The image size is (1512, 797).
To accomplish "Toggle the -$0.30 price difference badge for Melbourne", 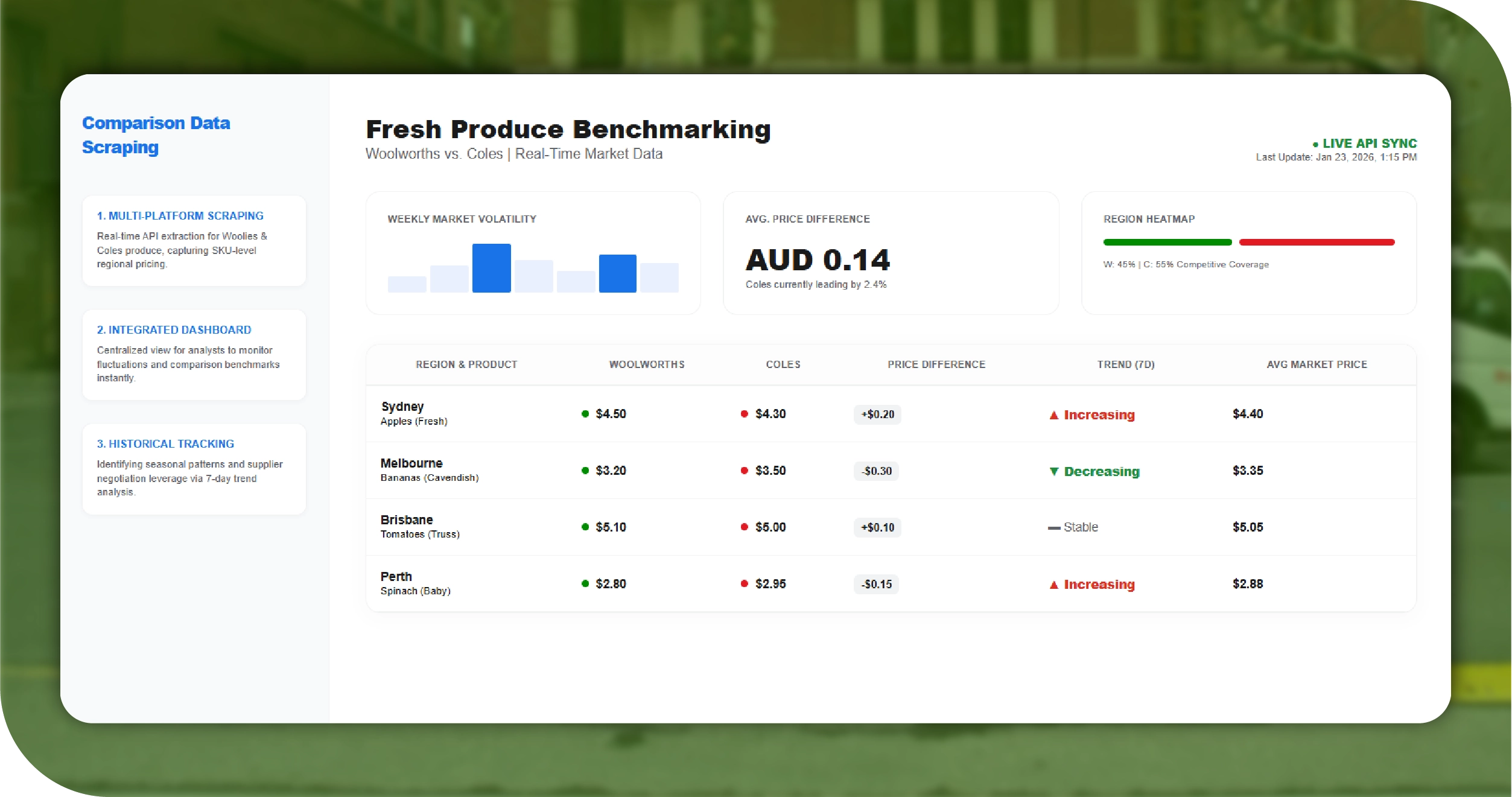I will (876, 471).
